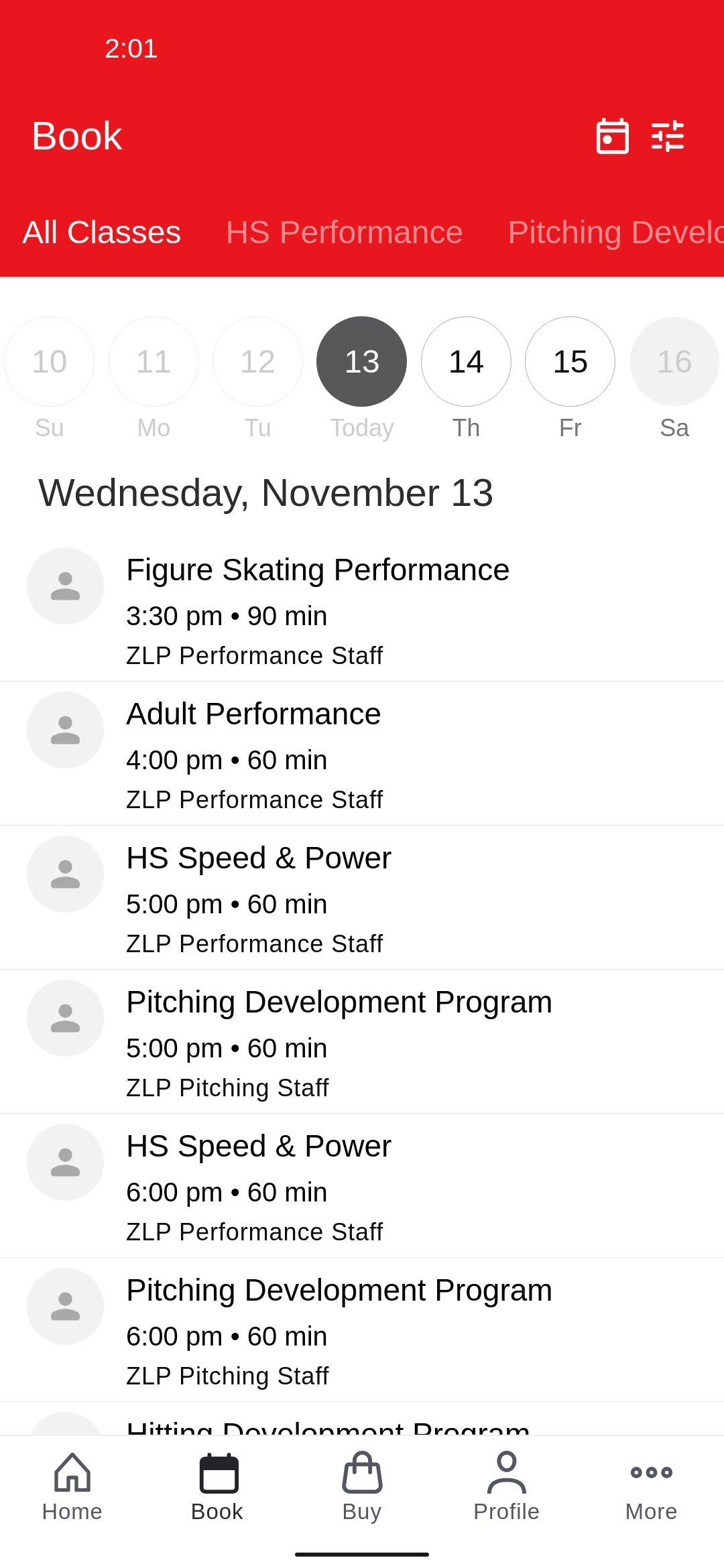Viewport: 724px width, 1568px height.
Task: Select Friday the 15th date
Action: 570,361
